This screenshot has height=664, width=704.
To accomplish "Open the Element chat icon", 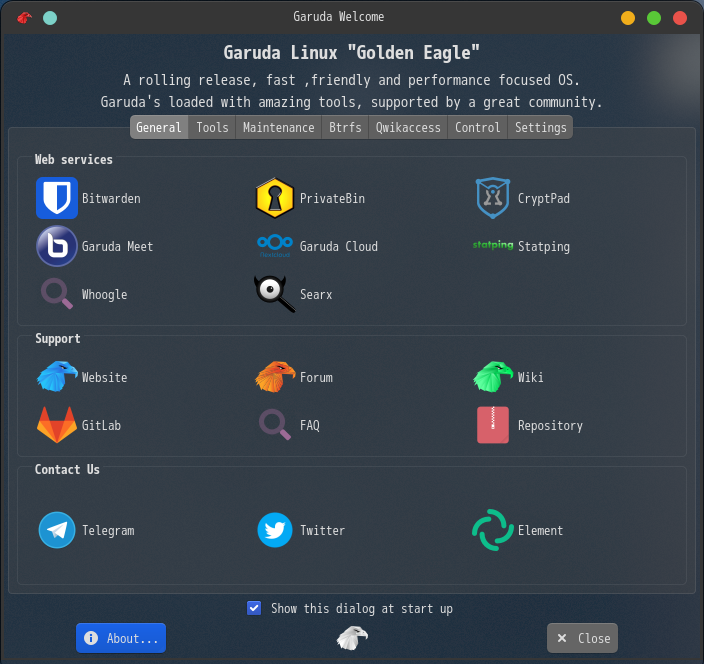I will pos(493,530).
